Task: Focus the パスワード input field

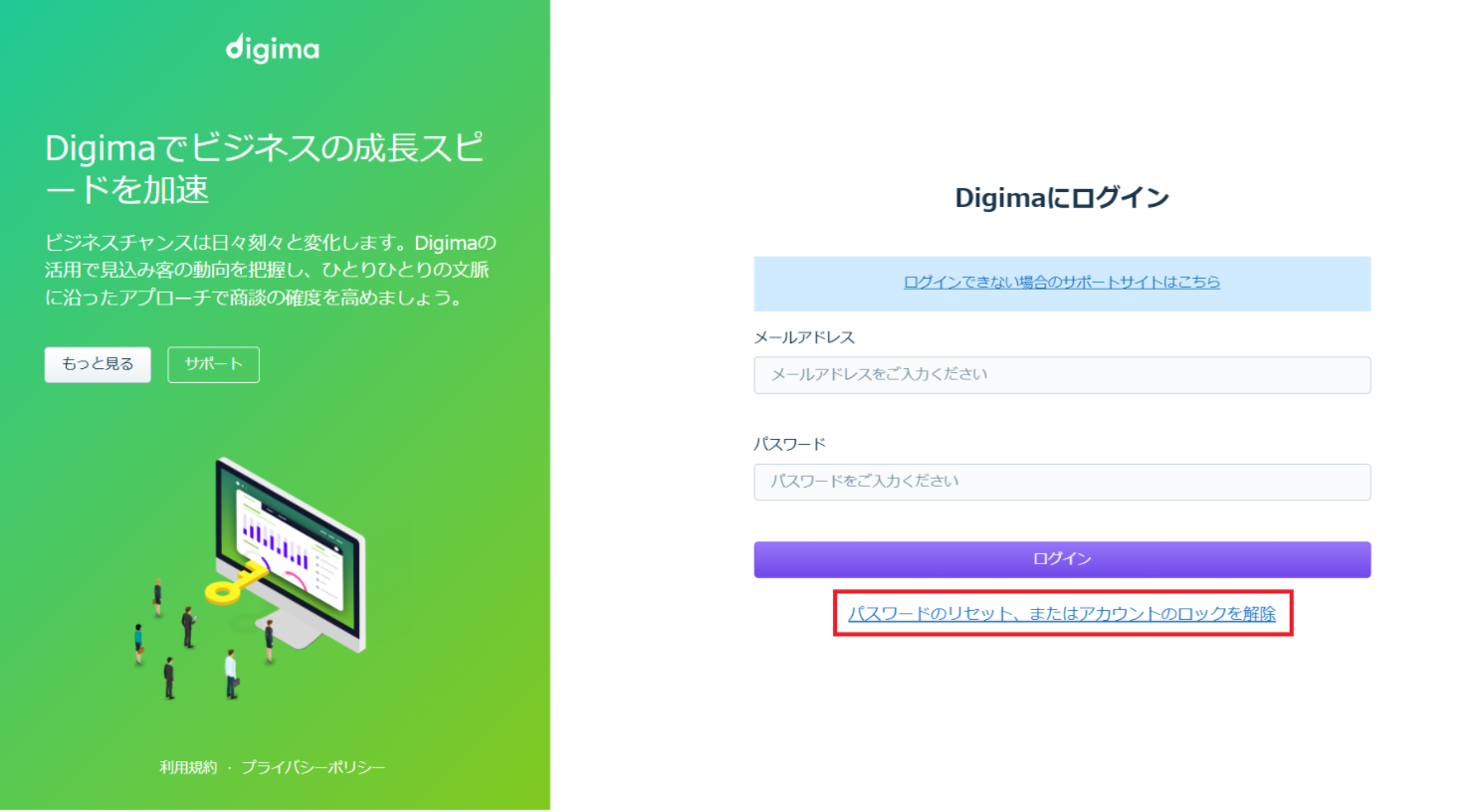Action: click(x=1062, y=482)
